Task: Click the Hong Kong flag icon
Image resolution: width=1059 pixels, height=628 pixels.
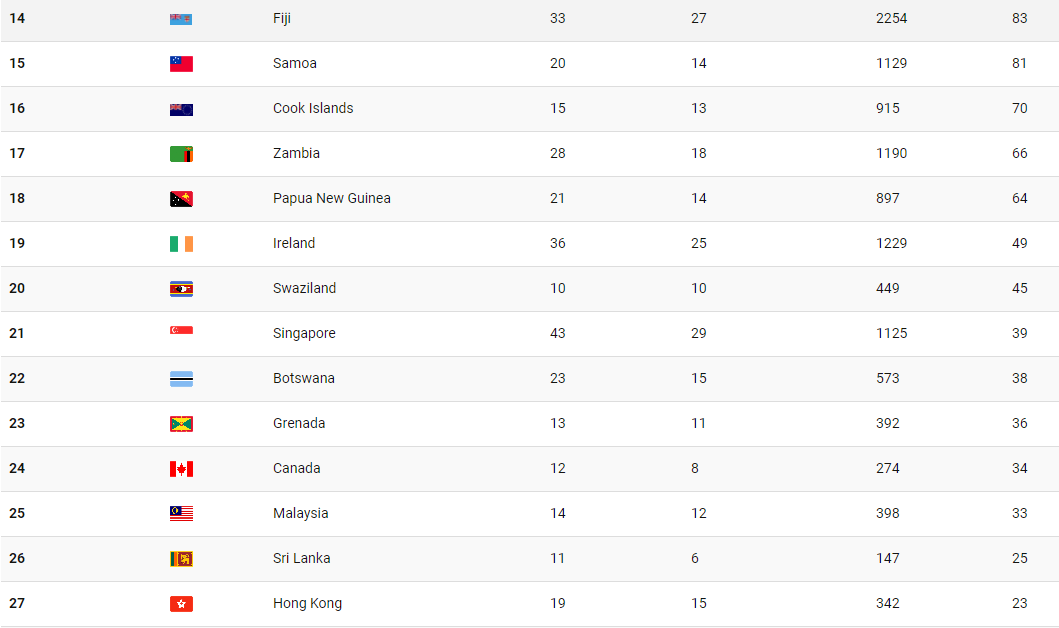Action: click(x=181, y=604)
